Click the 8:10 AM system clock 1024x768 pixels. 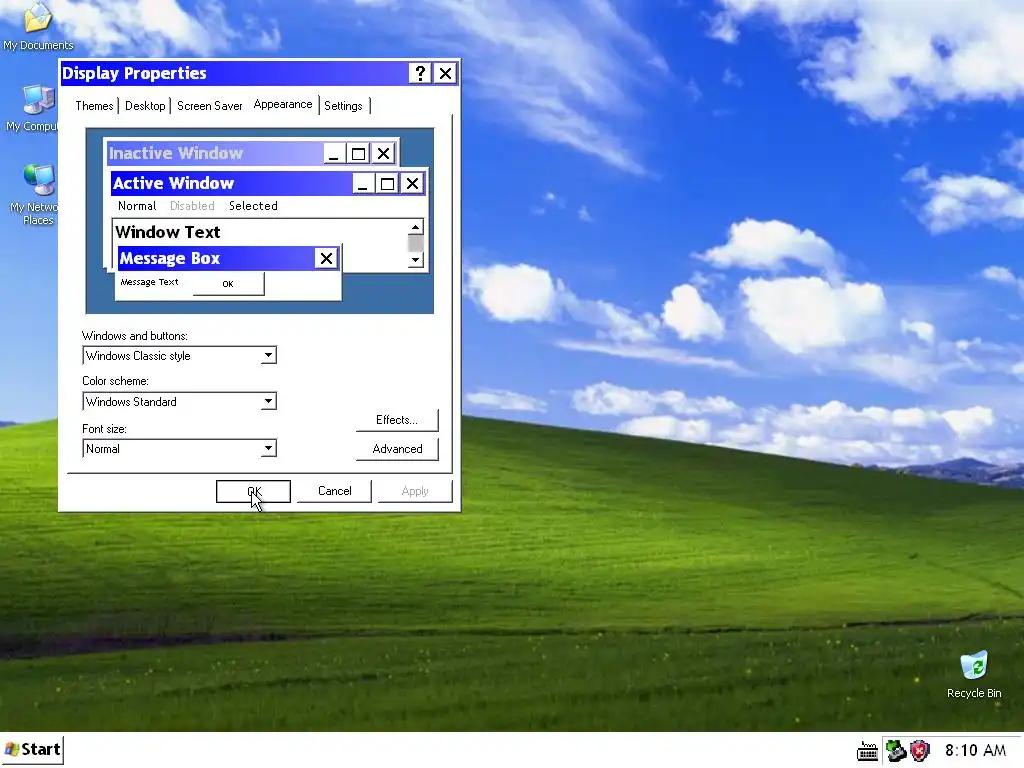(975, 750)
